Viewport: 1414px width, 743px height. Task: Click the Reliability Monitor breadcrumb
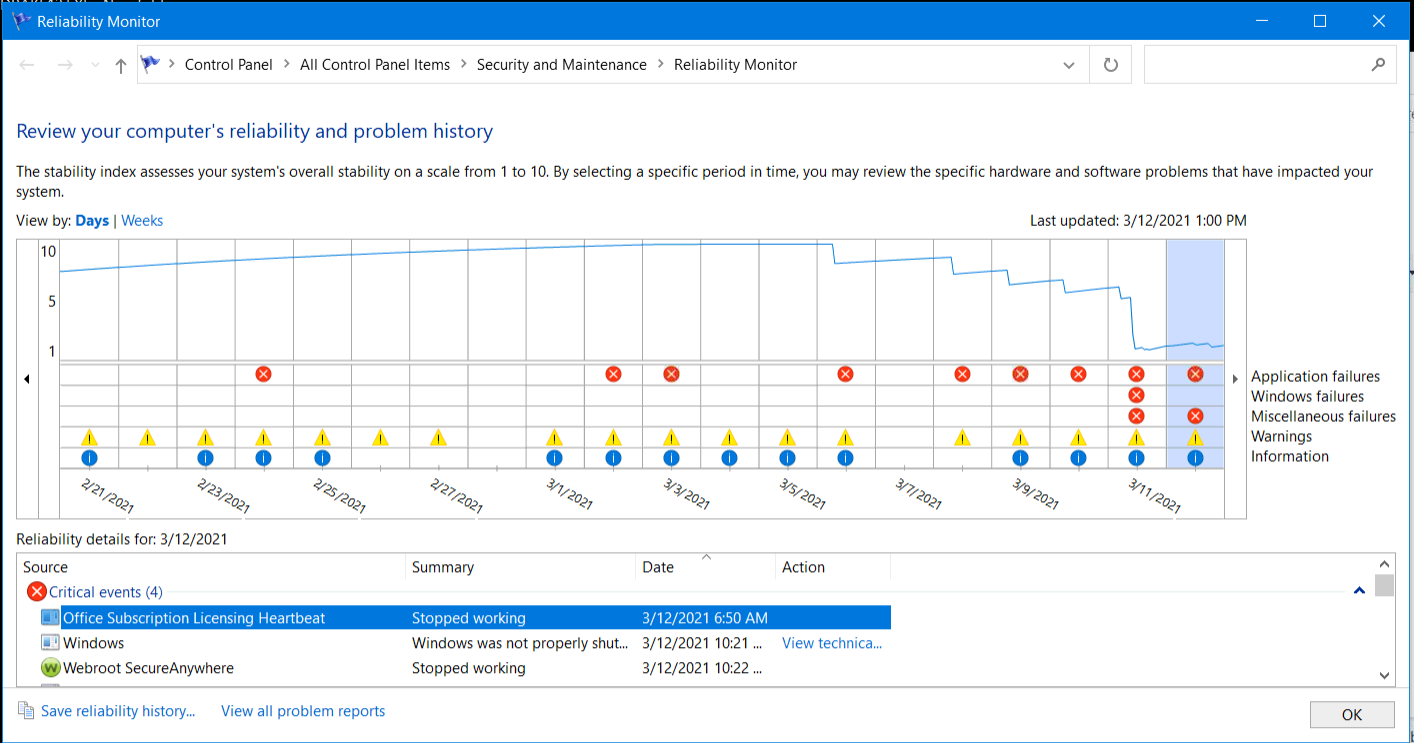coord(735,65)
